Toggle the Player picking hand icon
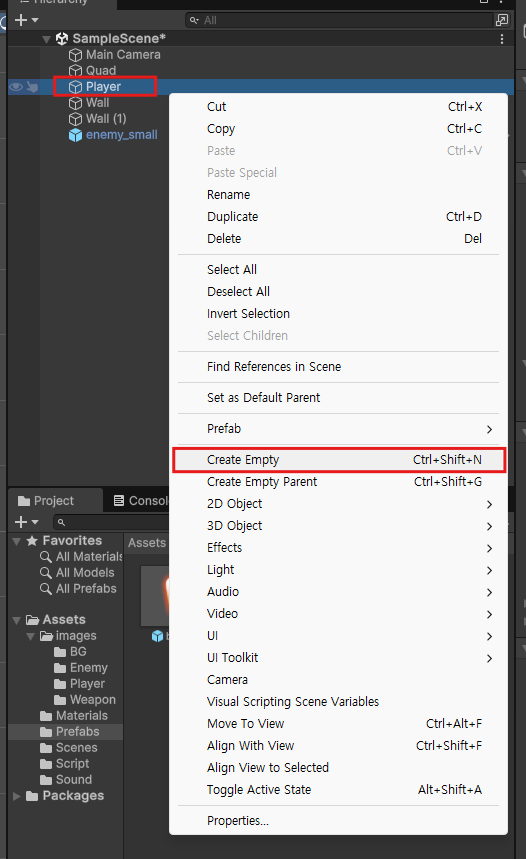 pyautogui.click(x=32, y=87)
